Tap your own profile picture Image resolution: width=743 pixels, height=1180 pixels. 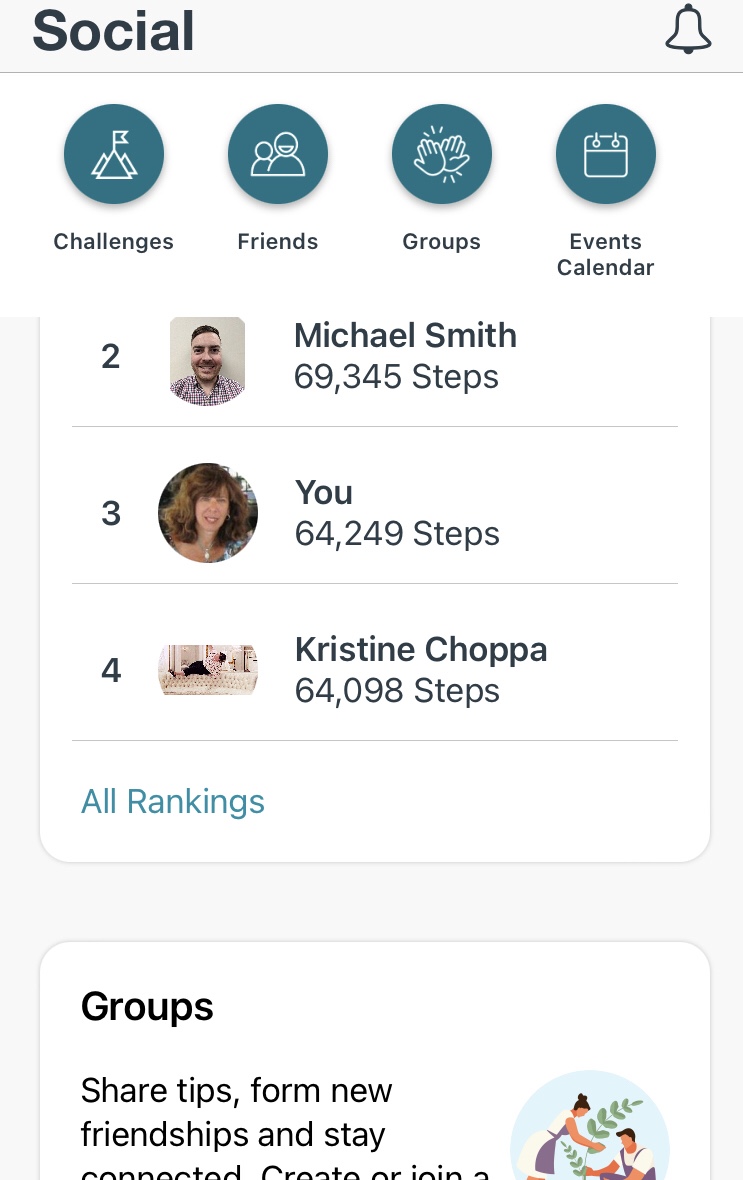208,513
